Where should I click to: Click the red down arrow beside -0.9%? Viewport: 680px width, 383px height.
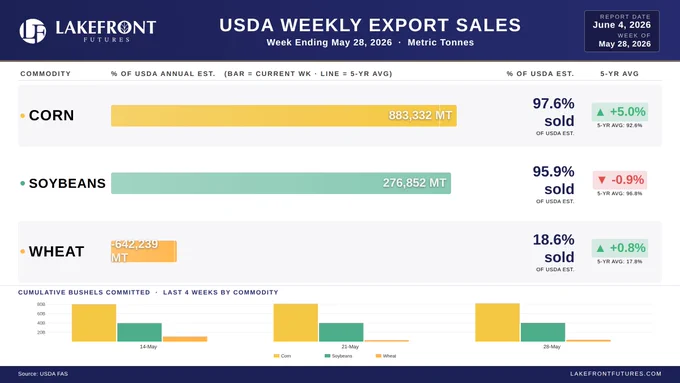(x=602, y=180)
